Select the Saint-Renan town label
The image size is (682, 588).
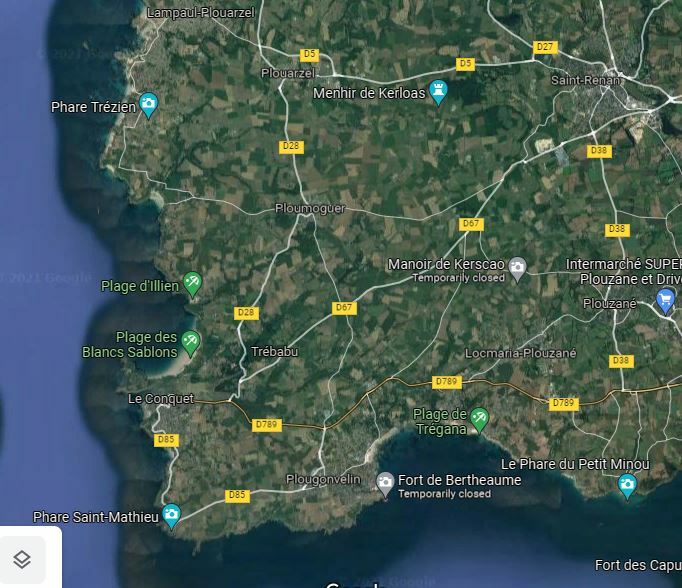tap(585, 80)
